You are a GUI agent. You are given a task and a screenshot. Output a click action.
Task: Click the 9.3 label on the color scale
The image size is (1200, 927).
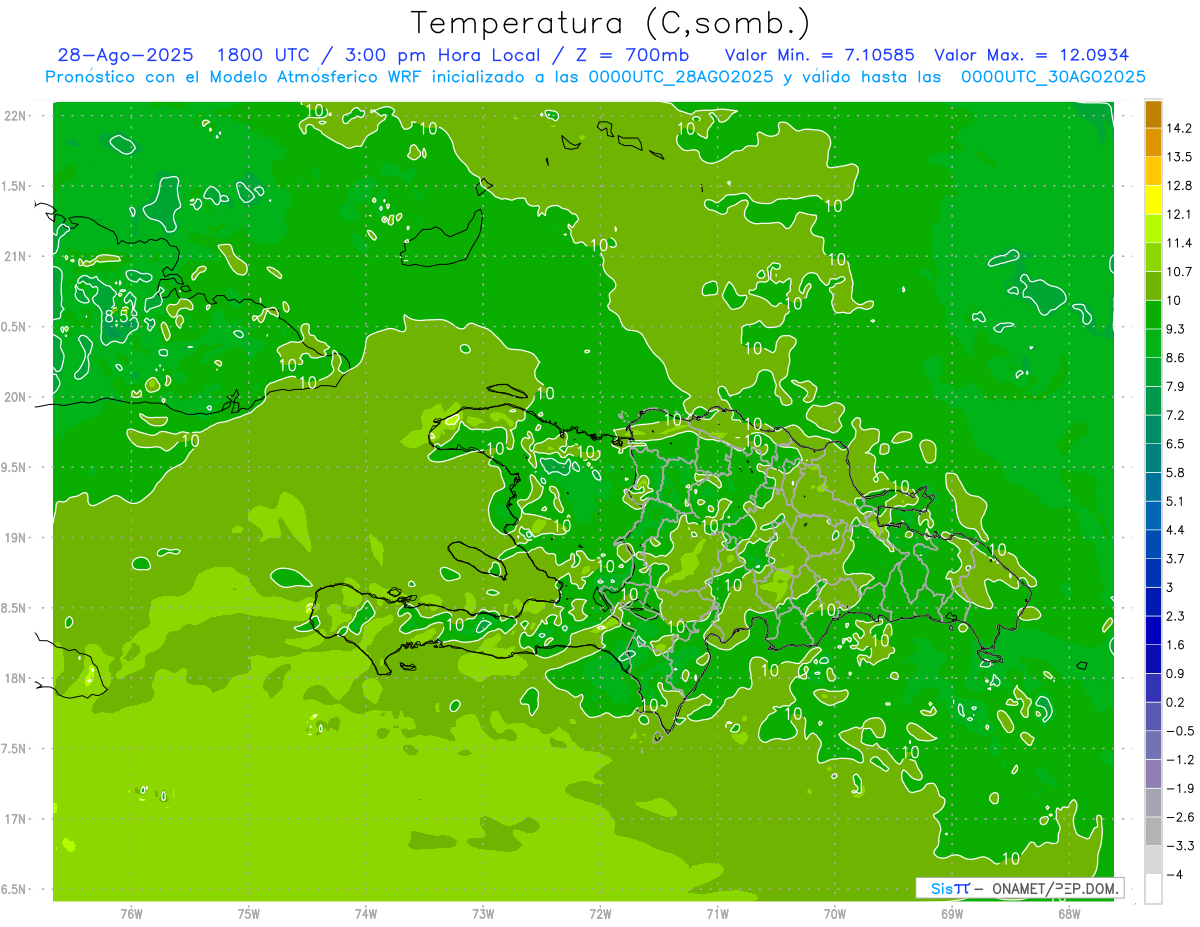(1178, 329)
